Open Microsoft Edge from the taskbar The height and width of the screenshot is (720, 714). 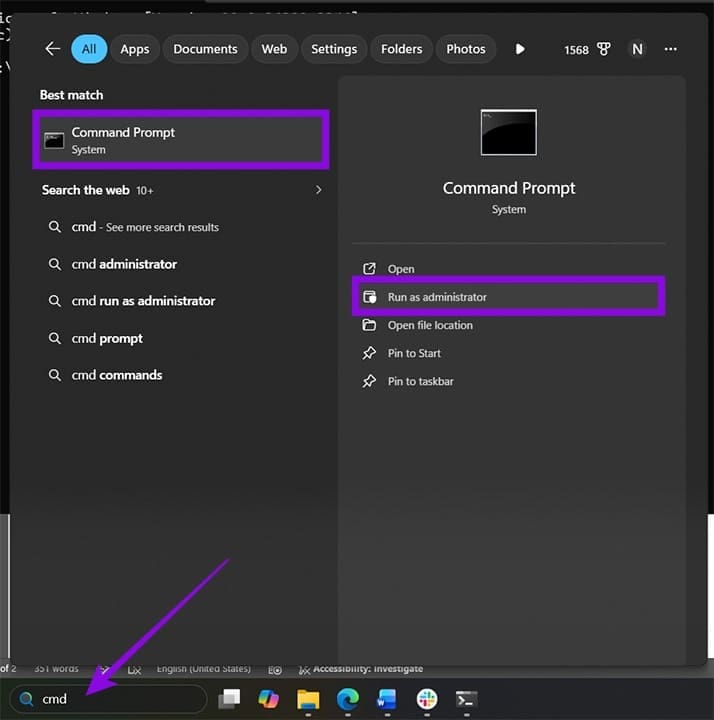point(348,699)
